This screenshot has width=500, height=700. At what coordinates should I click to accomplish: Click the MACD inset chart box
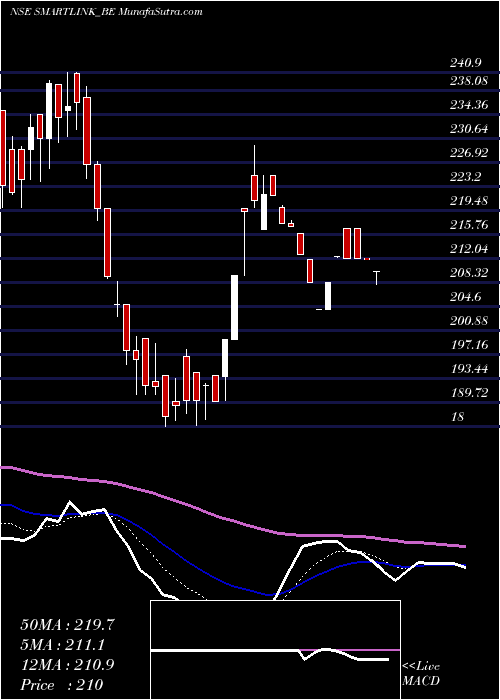(275, 650)
